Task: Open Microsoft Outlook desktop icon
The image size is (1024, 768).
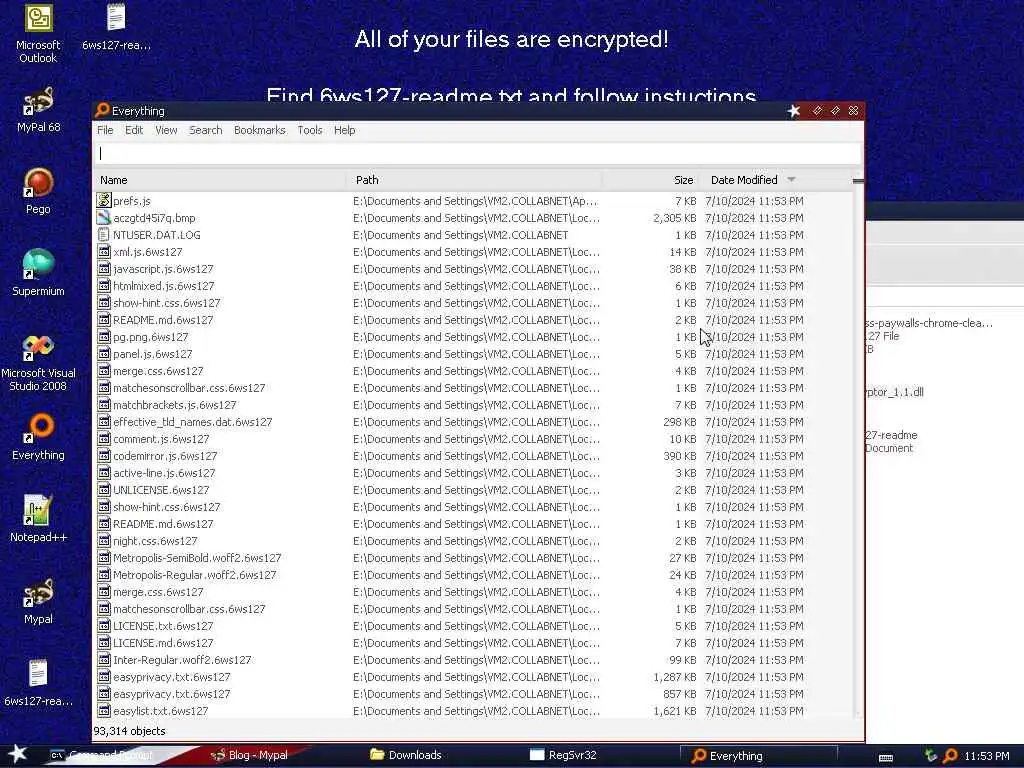Action: pyautogui.click(x=38, y=33)
